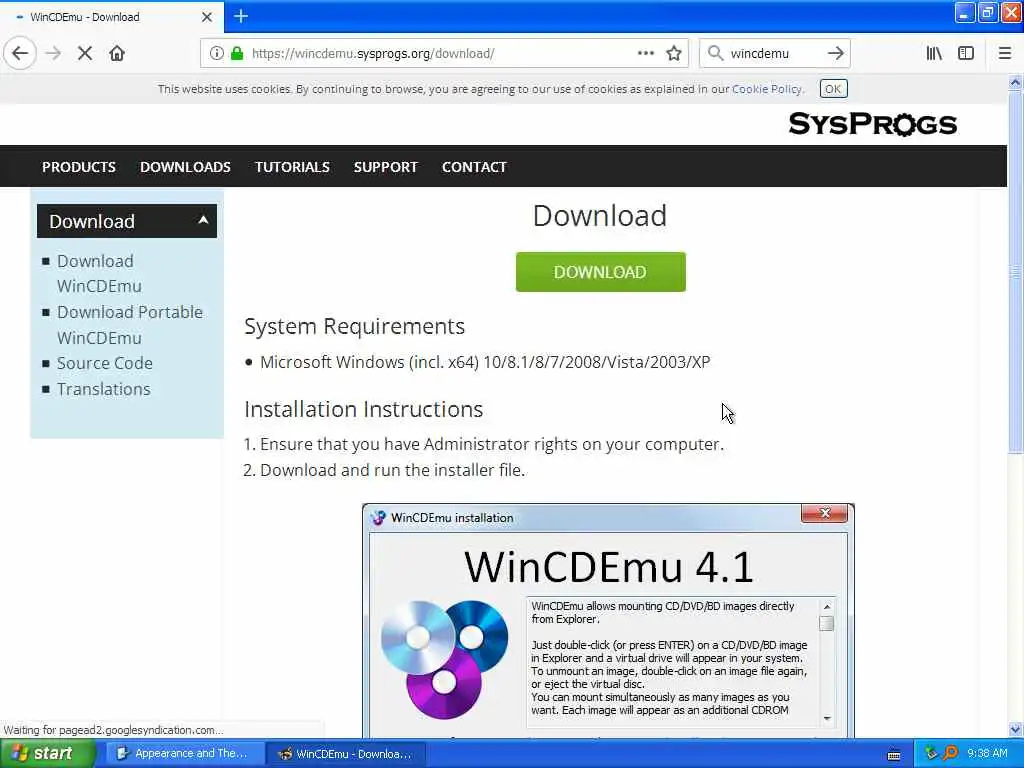Viewport: 1024px width, 768px height.
Task: Open Download Portable WinCDEmu link
Action: (130, 325)
